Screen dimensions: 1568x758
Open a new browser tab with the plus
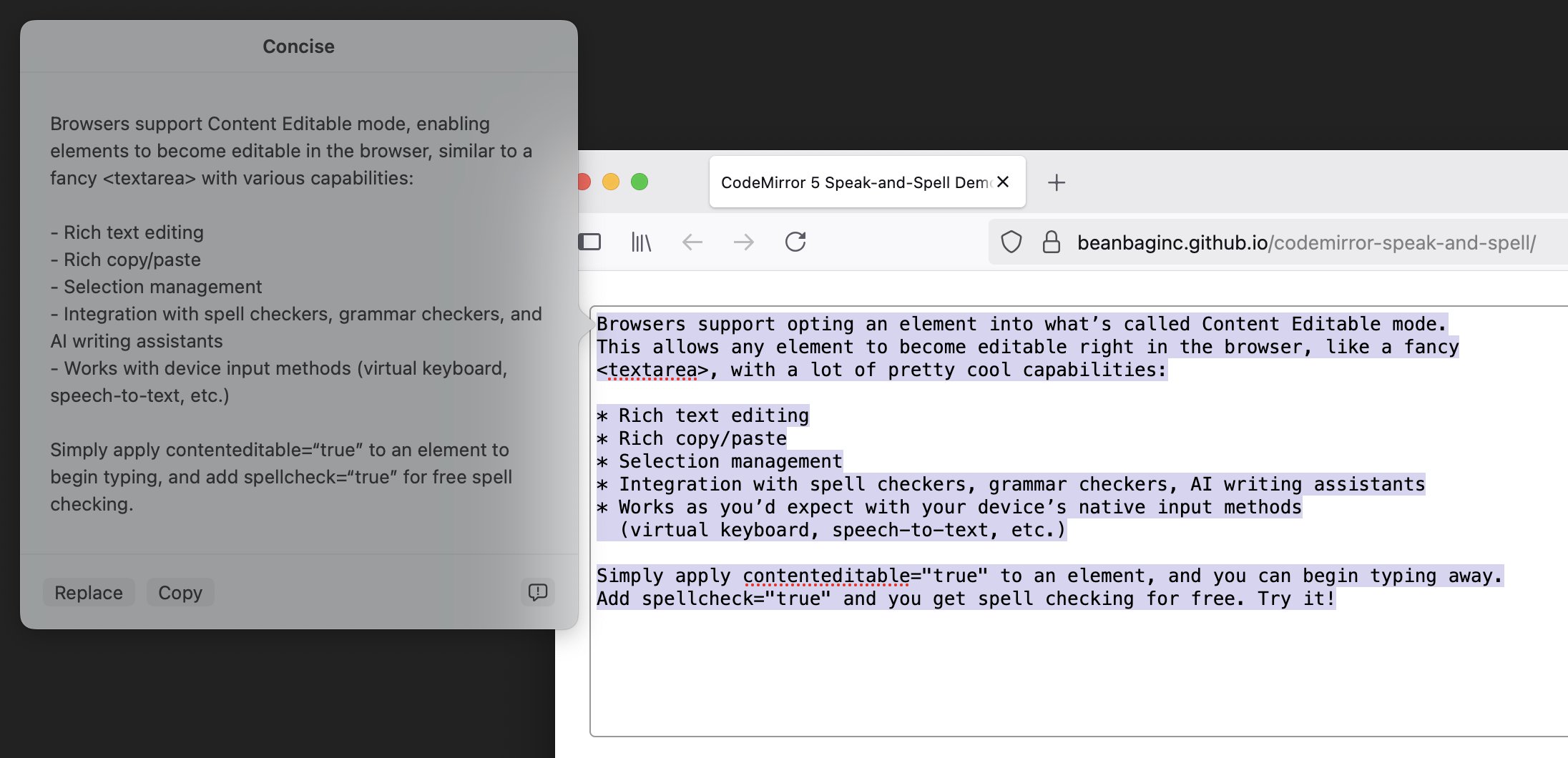pyautogui.click(x=1057, y=182)
